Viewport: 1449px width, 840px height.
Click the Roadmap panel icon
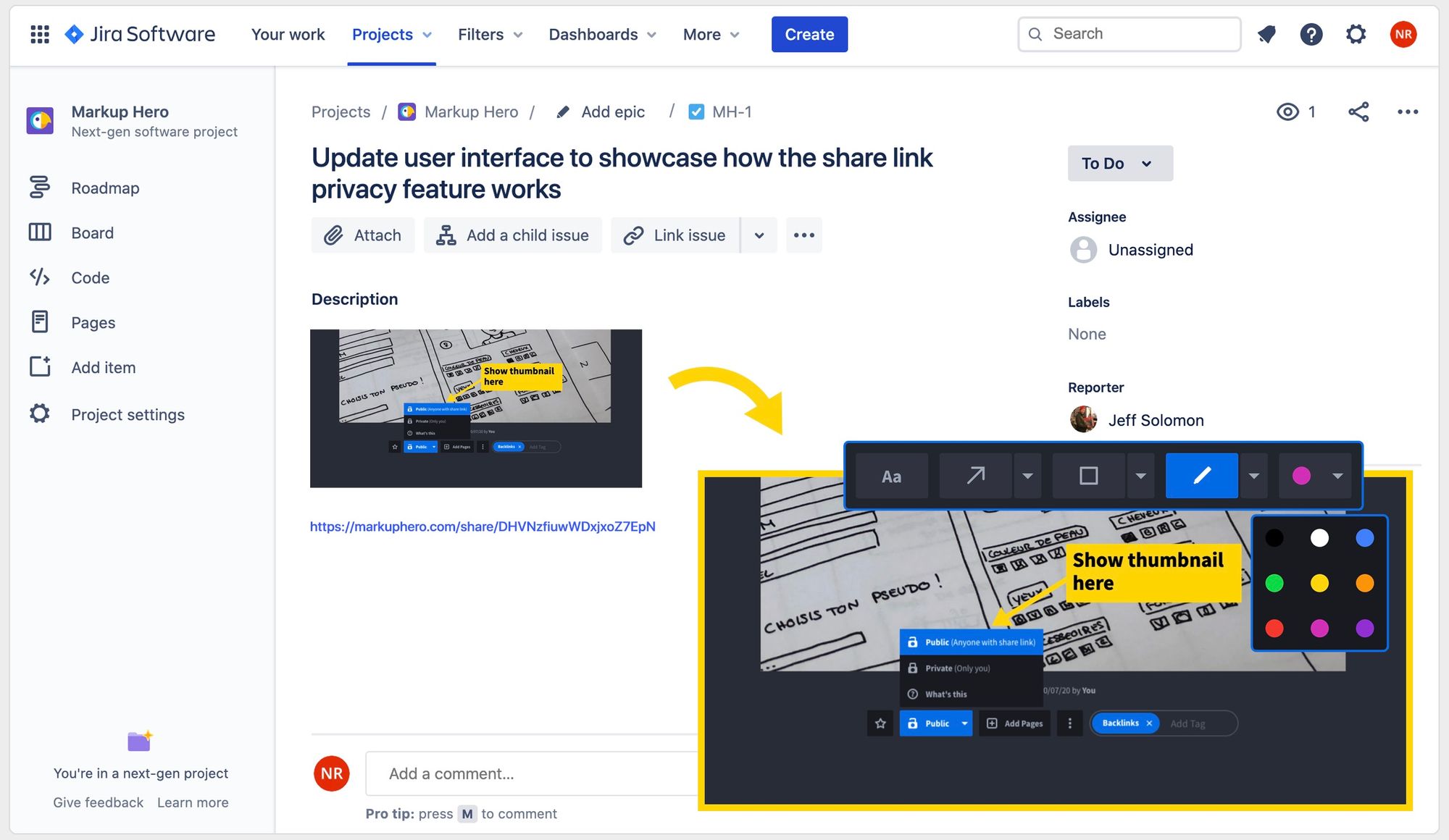[39, 187]
